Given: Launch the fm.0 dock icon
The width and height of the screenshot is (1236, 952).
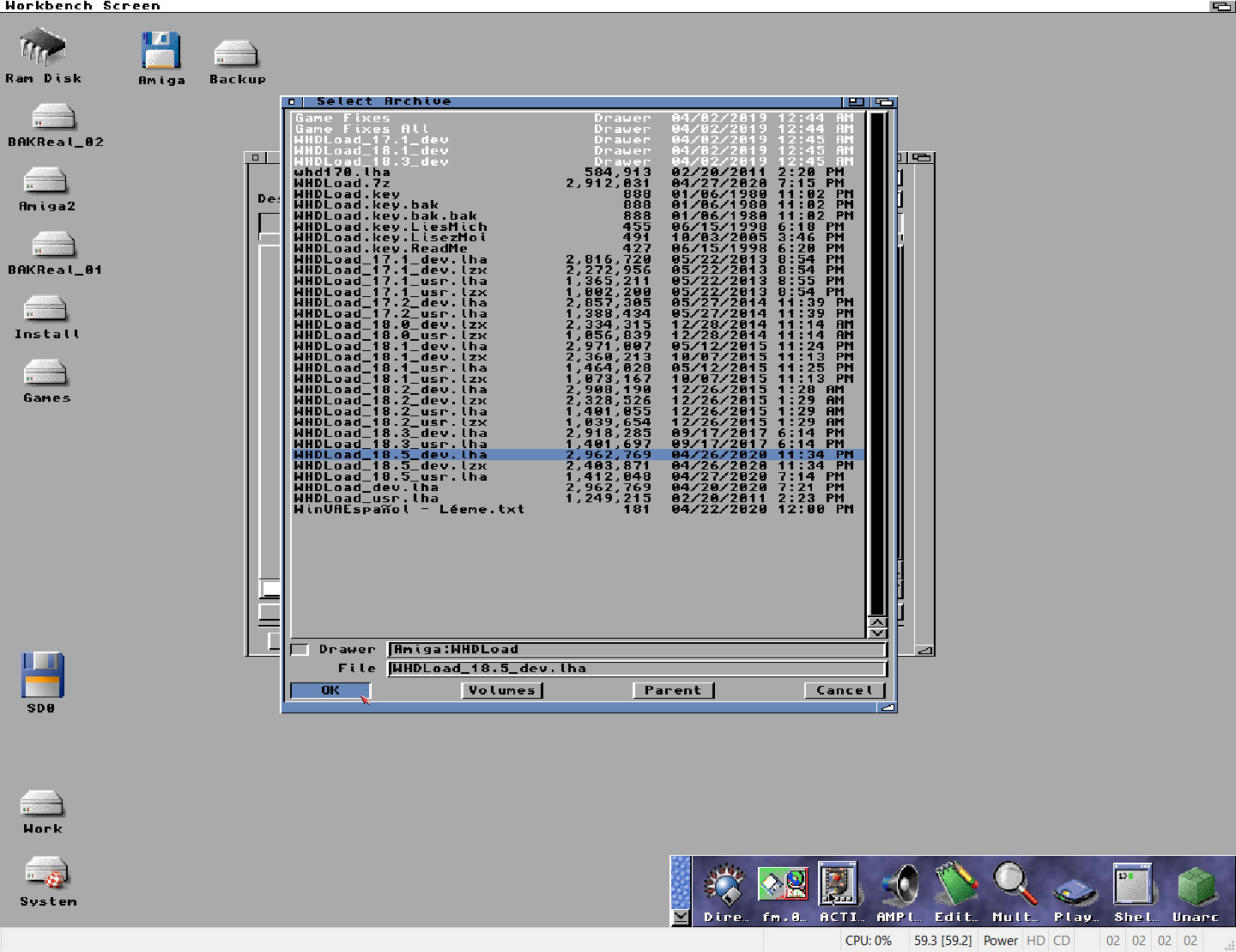Looking at the screenshot, I should (x=784, y=893).
